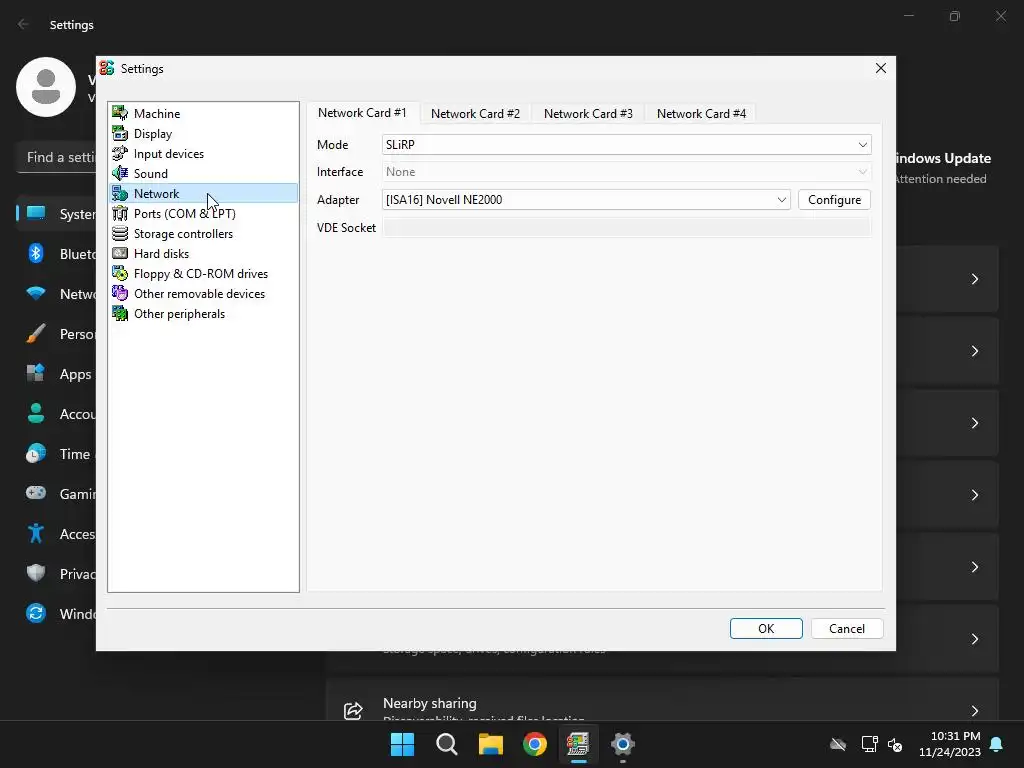Image resolution: width=1024 pixels, height=768 pixels.
Task: Click the VDE Socket input field
Action: 626,227
